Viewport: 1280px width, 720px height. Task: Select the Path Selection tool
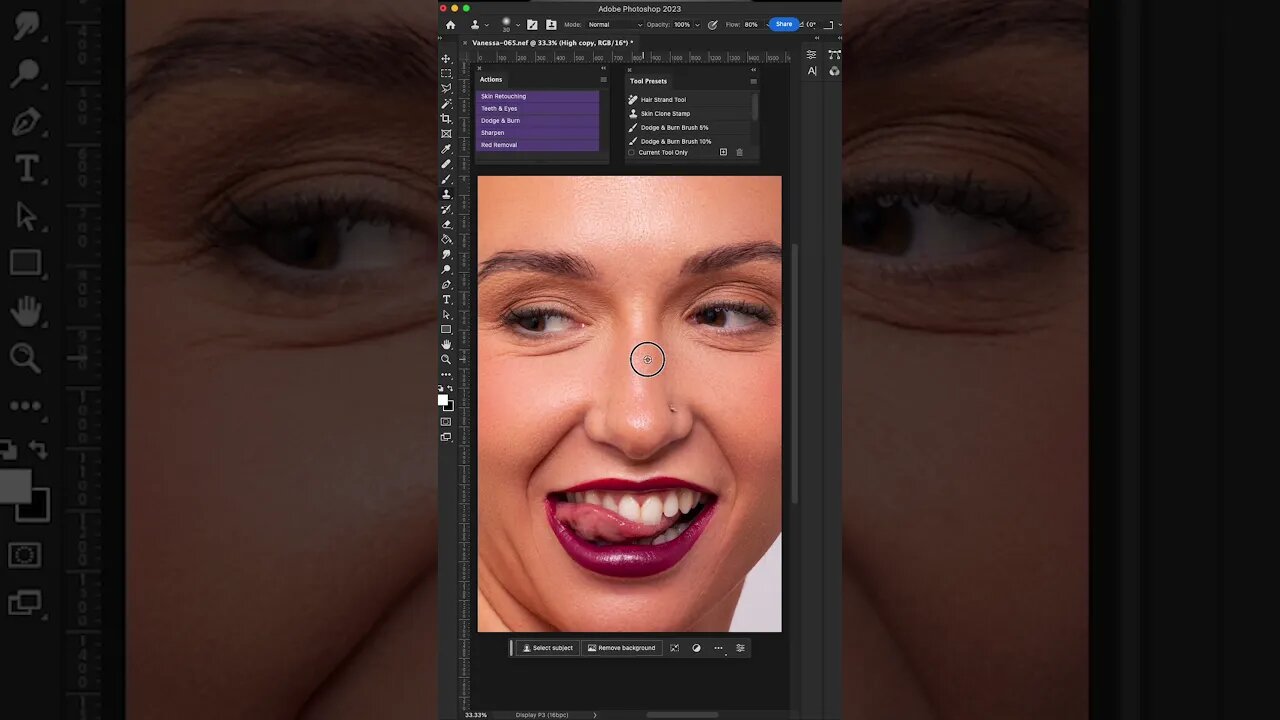(446, 314)
